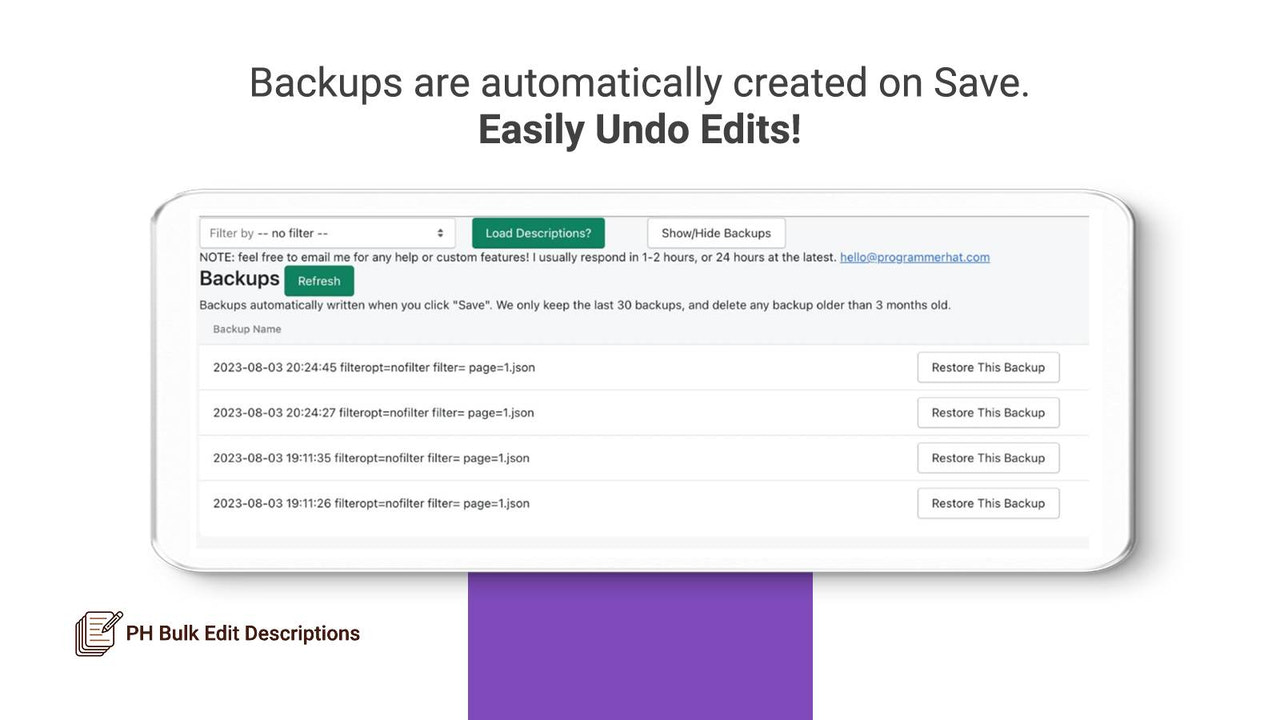The height and width of the screenshot is (720, 1280).
Task: Restore the 20:24:27 backup
Action: click(988, 412)
